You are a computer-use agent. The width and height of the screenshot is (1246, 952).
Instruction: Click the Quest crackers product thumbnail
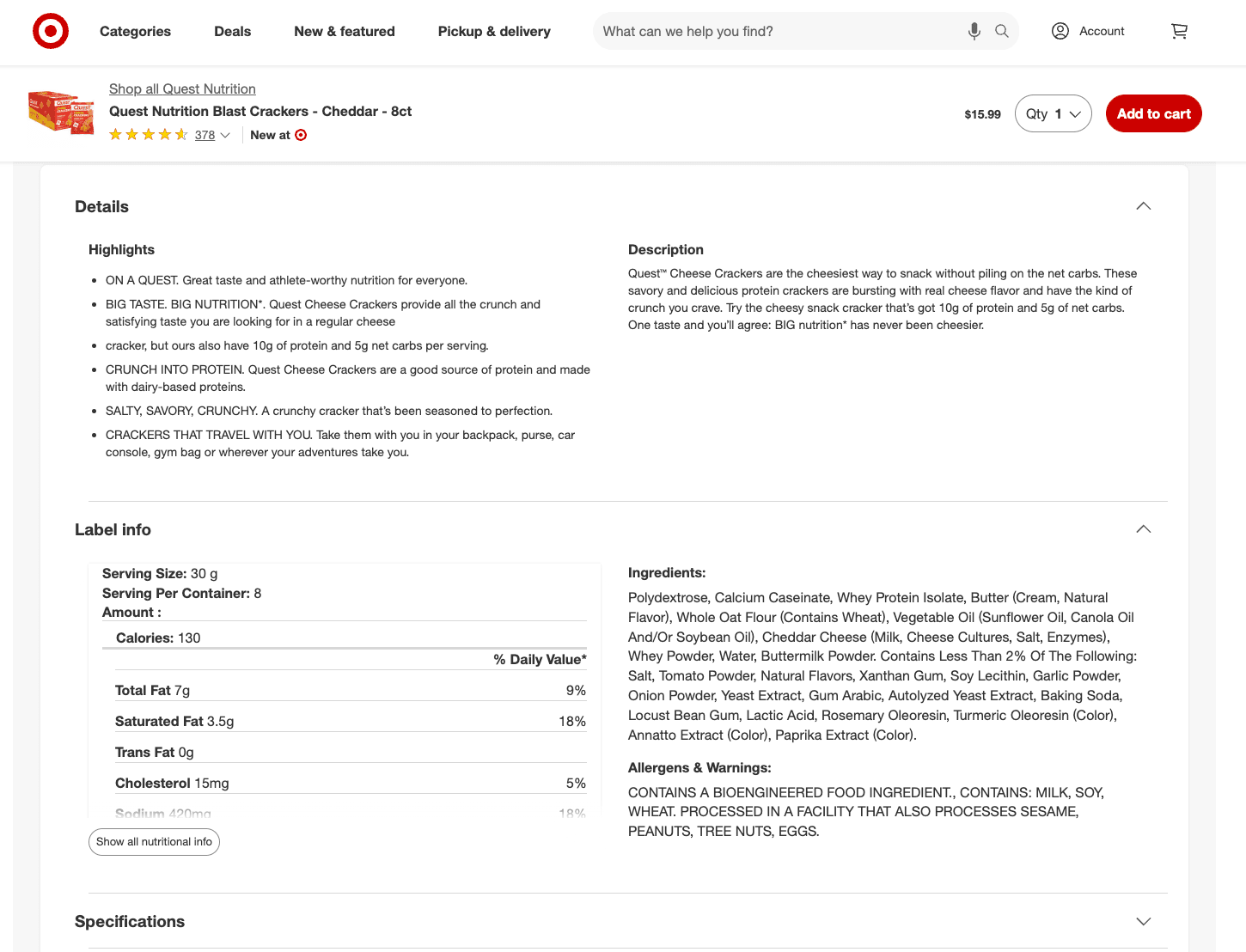click(61, 113)
